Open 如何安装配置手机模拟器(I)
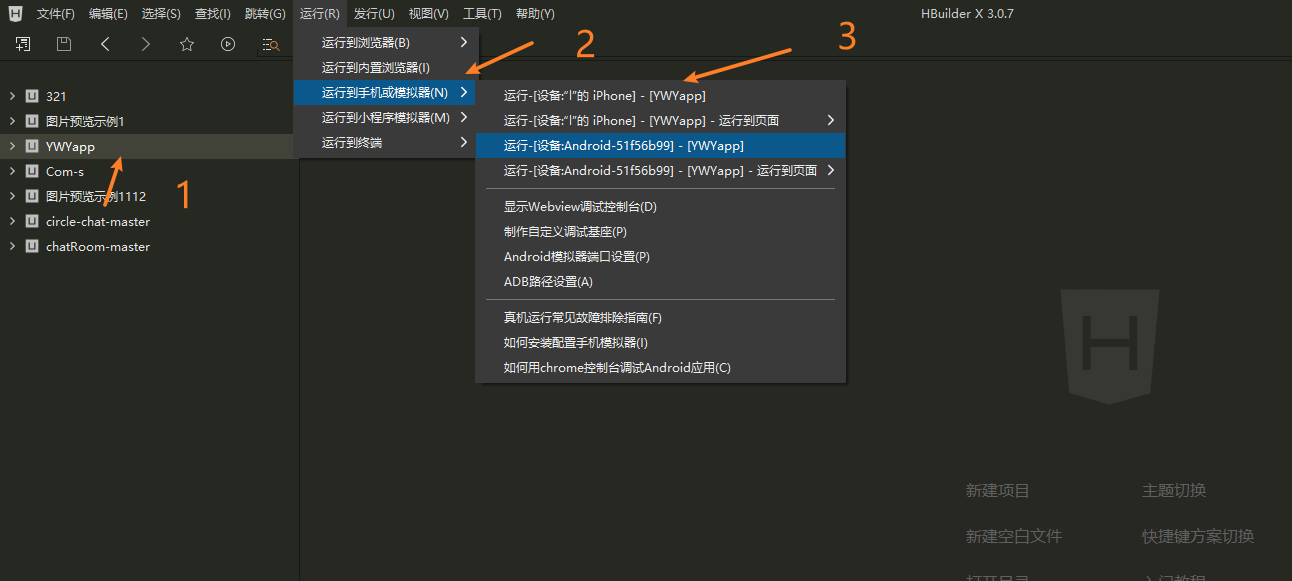Image resolution: width=1292 pixels, height=581 pixels. (661, 343)
